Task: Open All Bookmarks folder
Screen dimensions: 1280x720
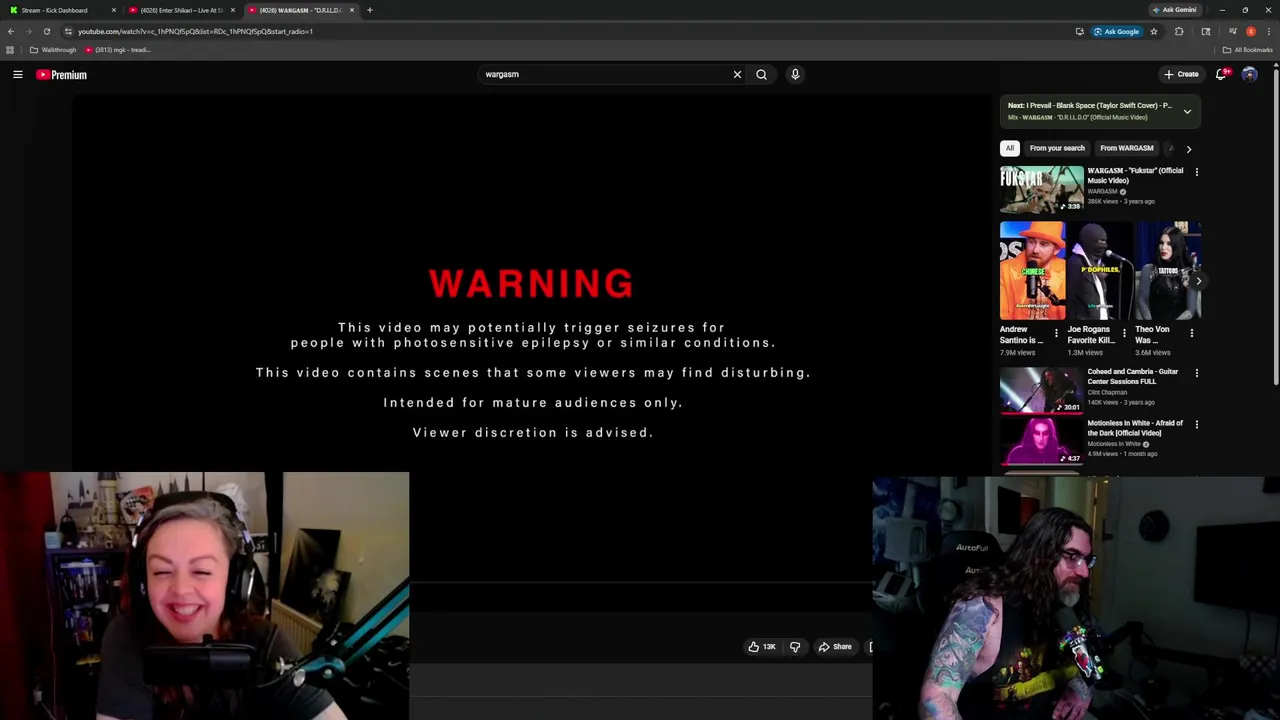Action: pyautogui.click(x=1248, y=50)
